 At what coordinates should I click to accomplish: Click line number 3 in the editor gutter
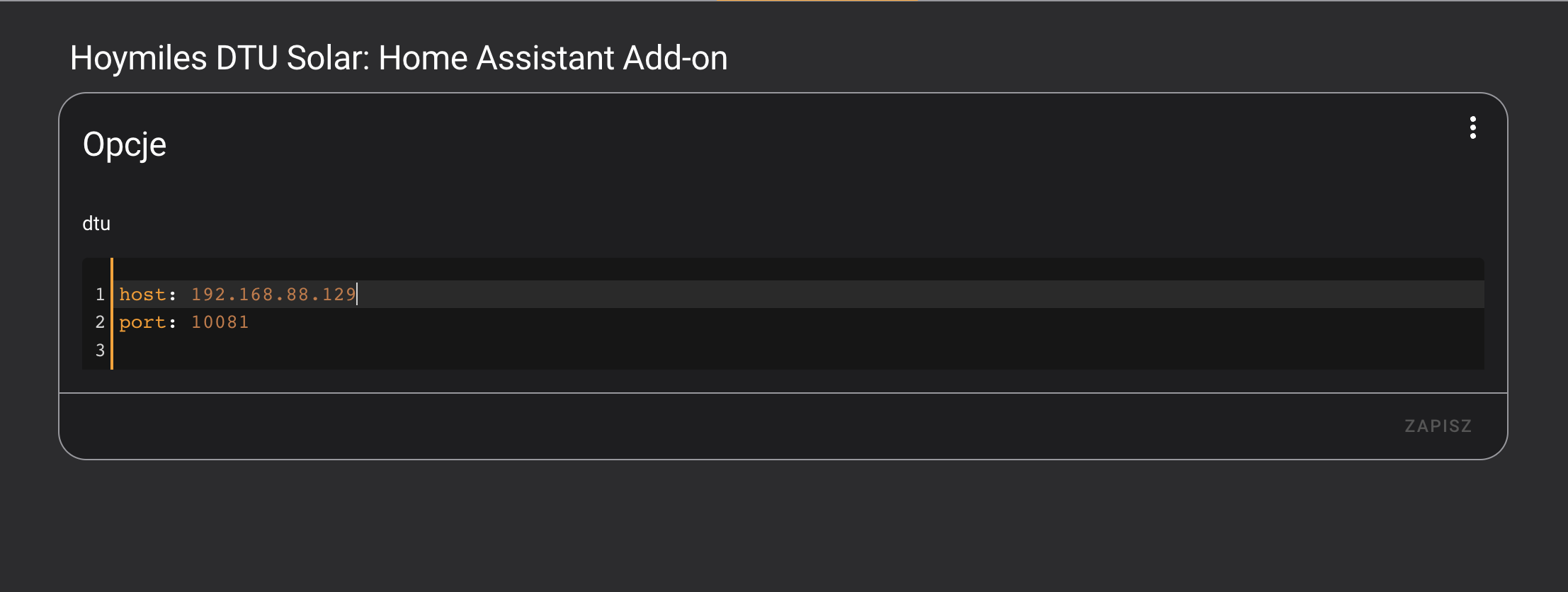(x=100, y=350)
